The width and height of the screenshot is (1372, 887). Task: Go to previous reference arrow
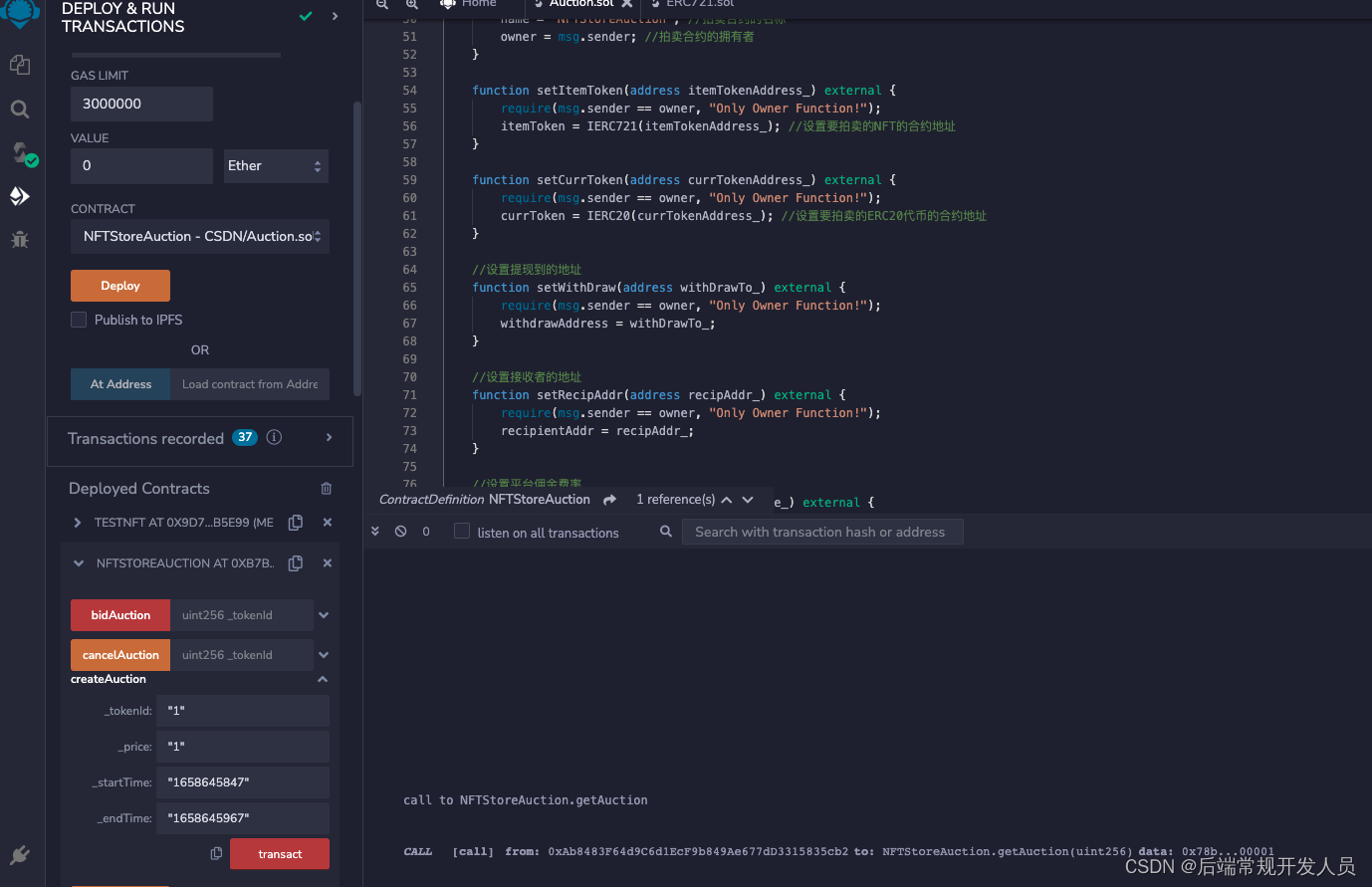coord(727,500)
